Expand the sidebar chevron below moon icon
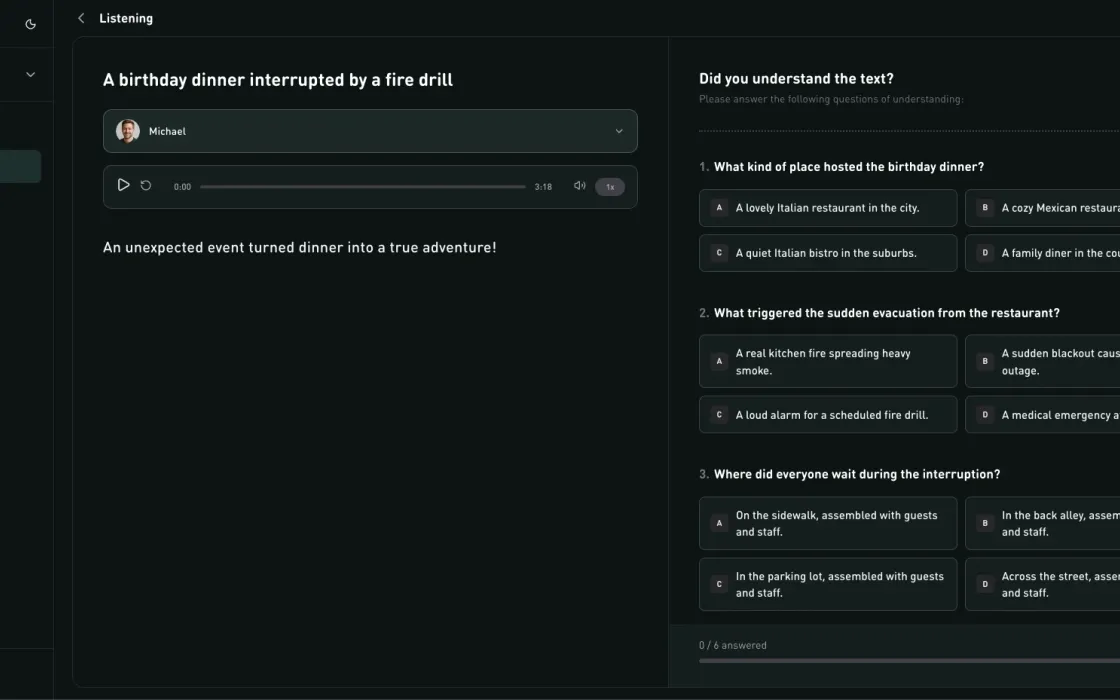 (x=31, y=74)
